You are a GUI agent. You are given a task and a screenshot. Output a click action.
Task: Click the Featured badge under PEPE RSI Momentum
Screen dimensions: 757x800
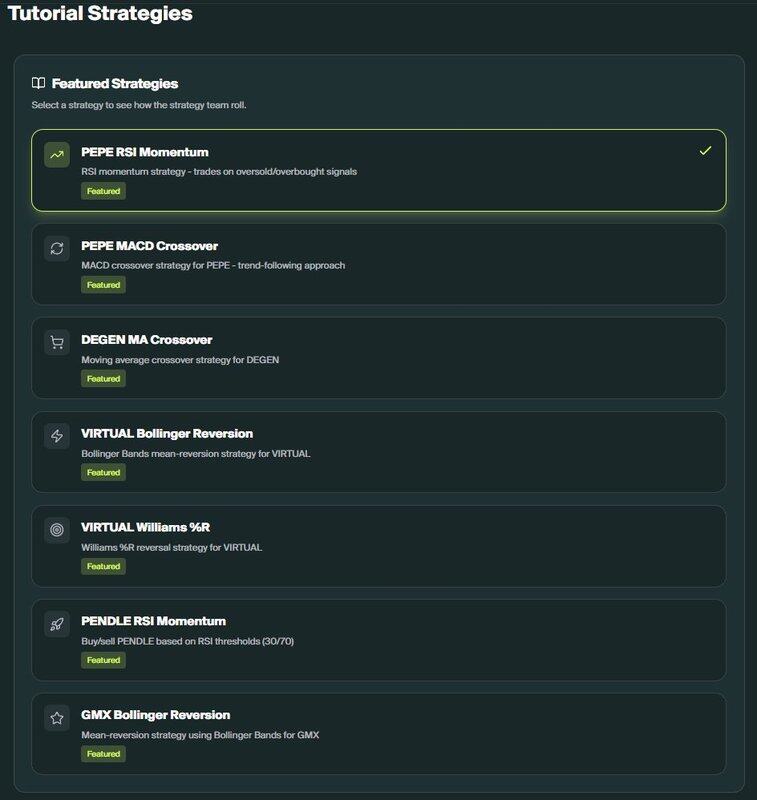103,191
